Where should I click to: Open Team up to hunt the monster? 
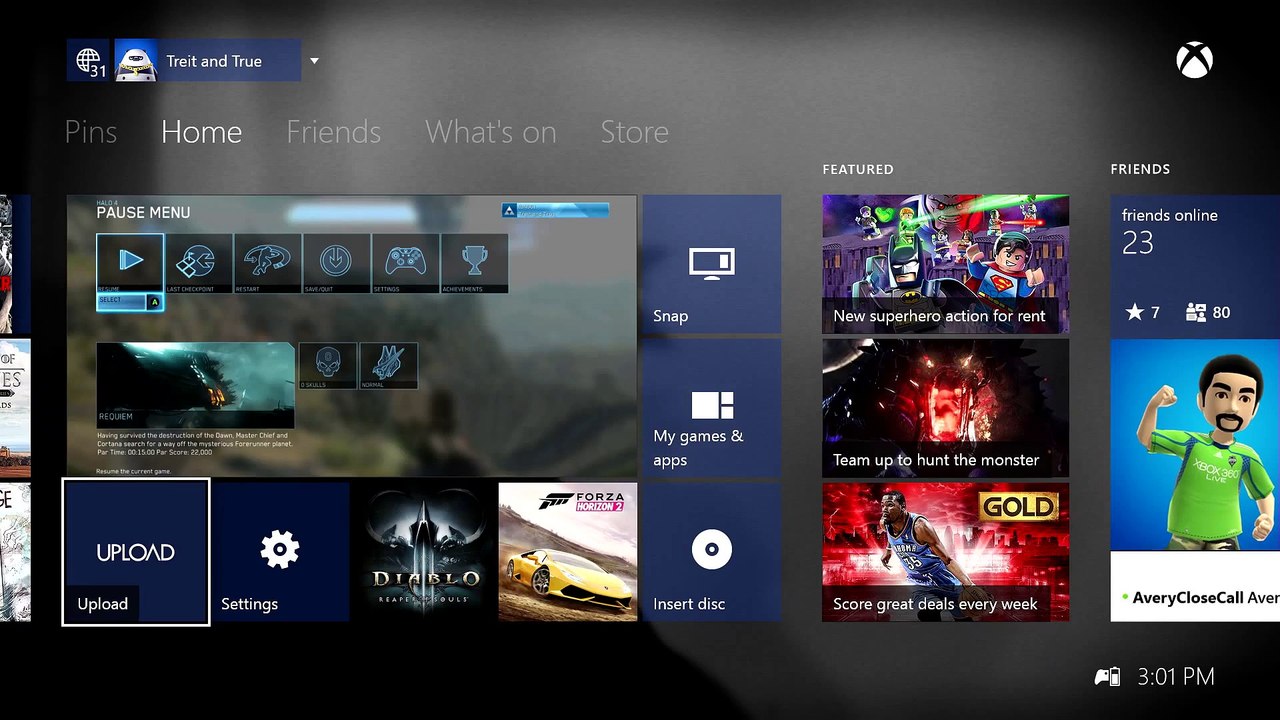(x=946, y=408)
